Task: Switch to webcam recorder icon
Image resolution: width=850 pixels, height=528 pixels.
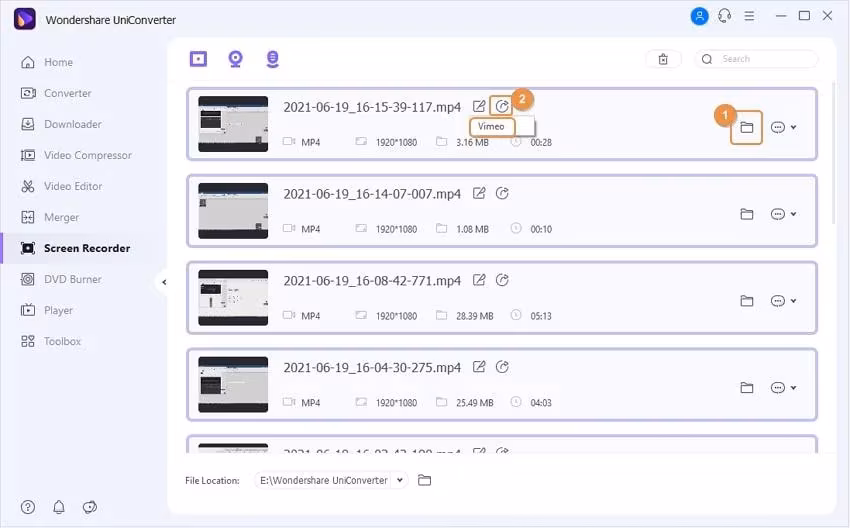Action: pyautogui.click(x=235, y=59)
